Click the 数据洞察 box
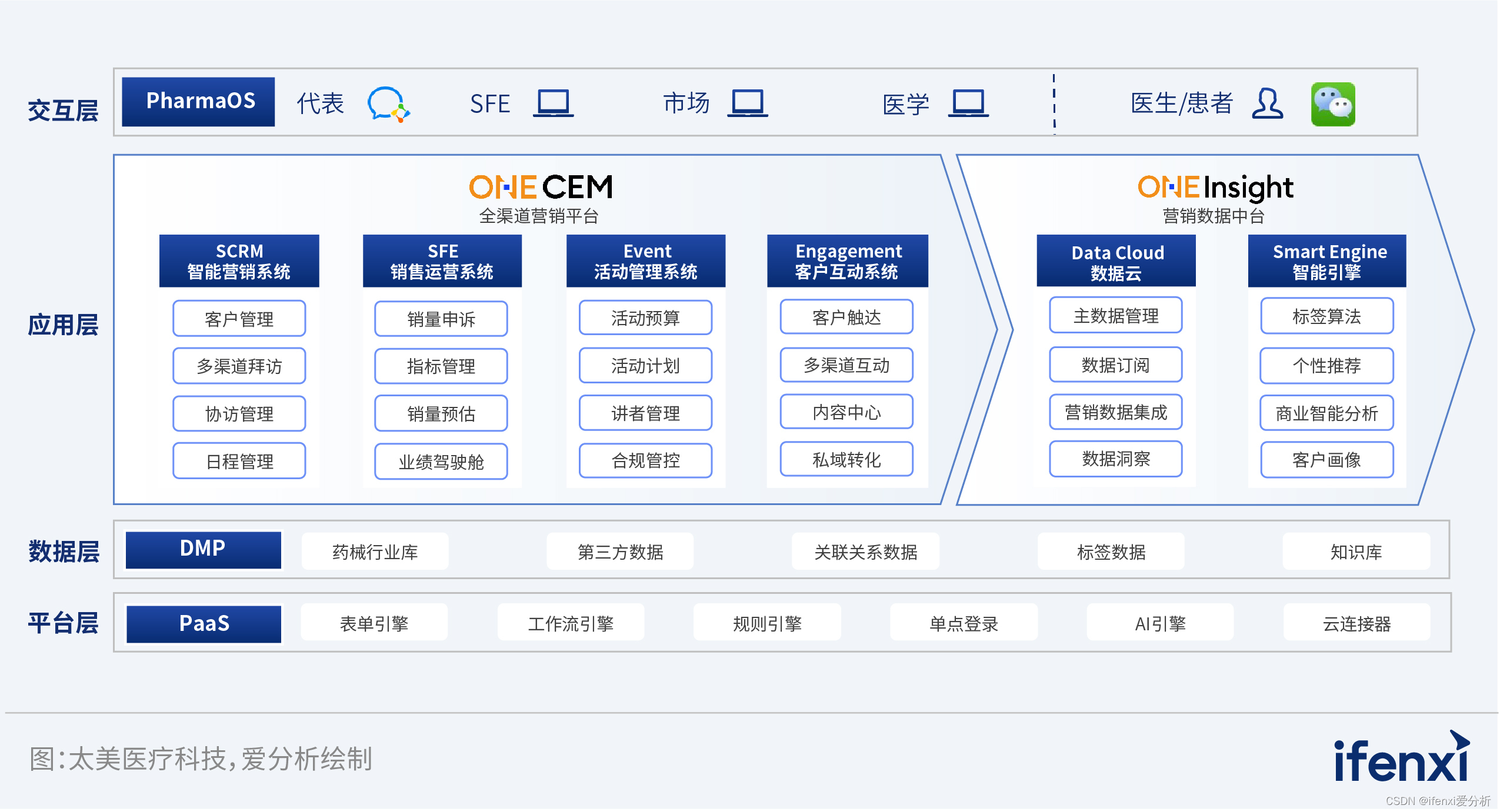The image size is (1500, 812). coord(1116,459)
